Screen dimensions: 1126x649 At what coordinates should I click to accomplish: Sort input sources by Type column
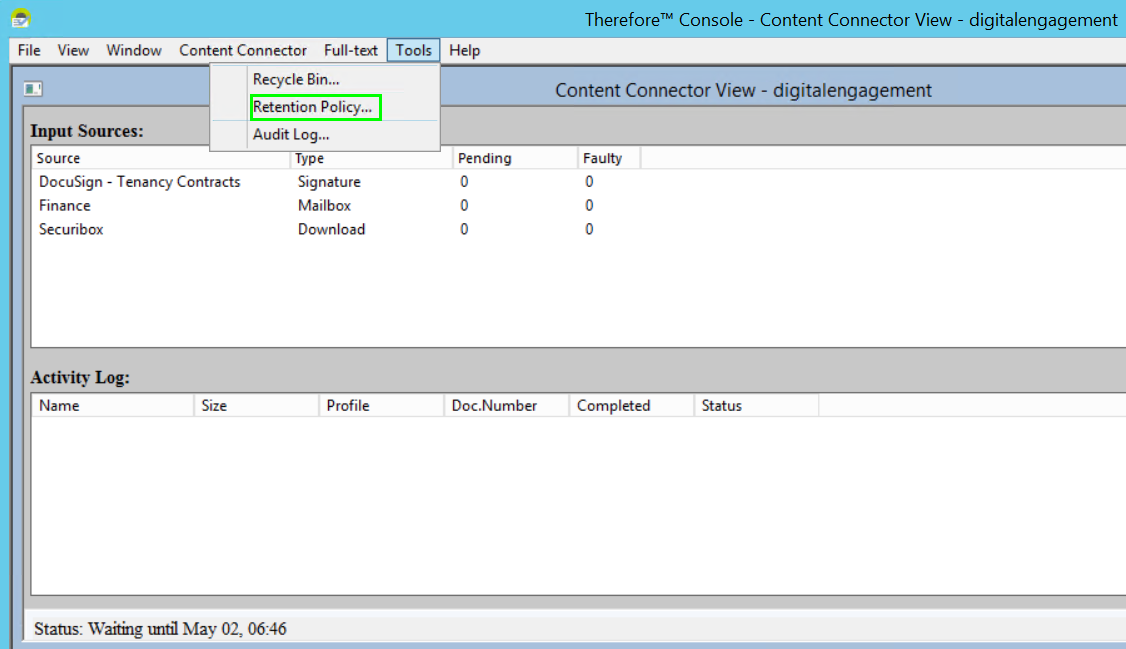371,158
